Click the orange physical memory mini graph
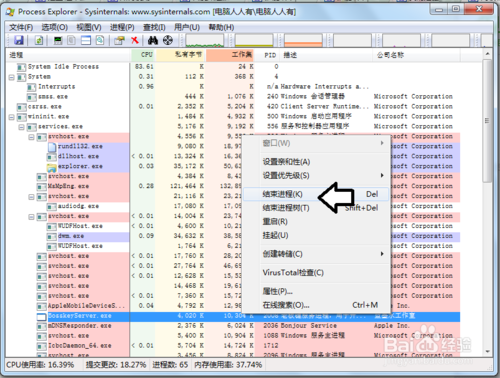This screenshot has height=378, width=500. (303, 41)
